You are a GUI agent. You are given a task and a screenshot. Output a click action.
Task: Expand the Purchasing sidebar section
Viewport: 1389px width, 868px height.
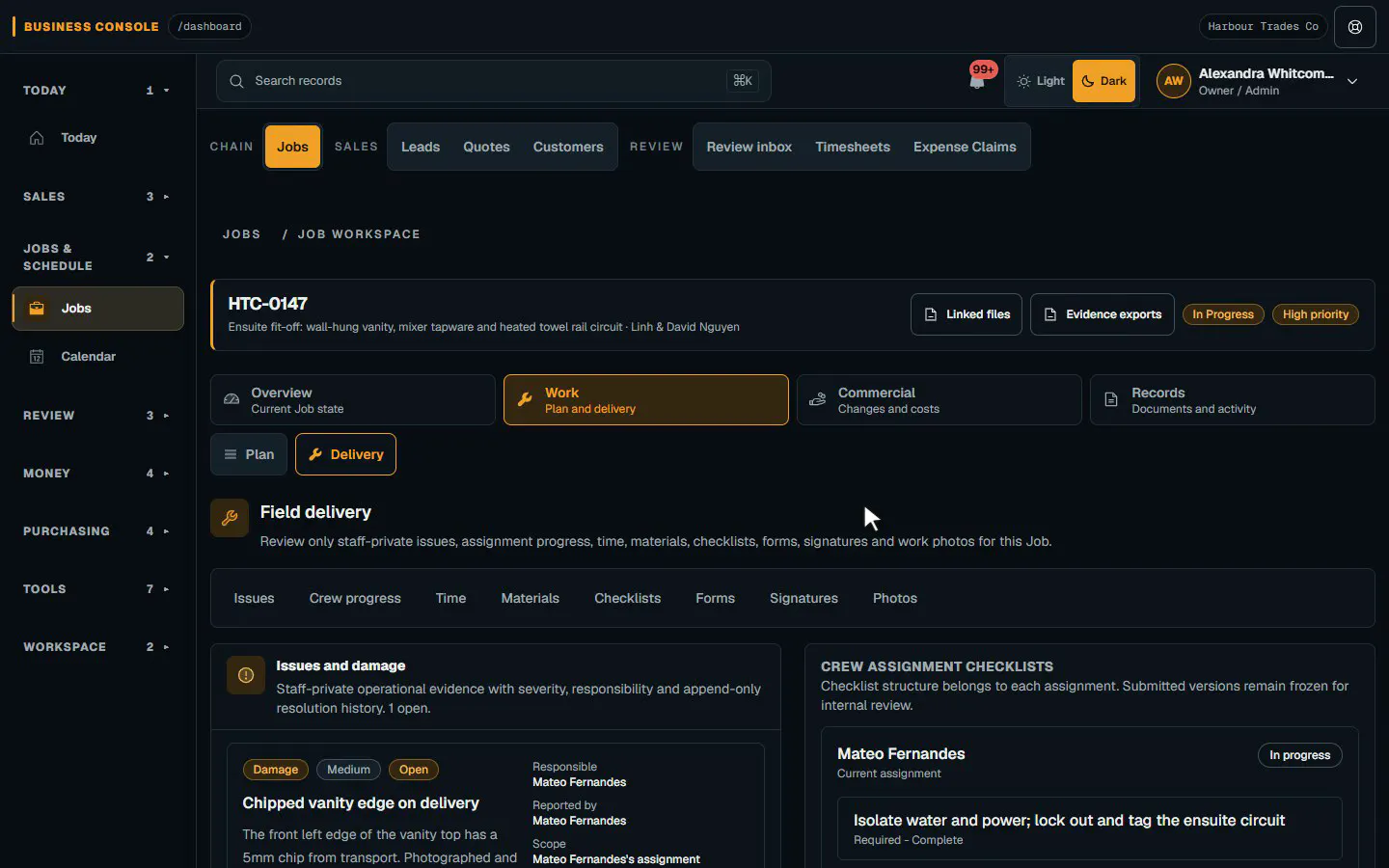(x=96, y=531)
